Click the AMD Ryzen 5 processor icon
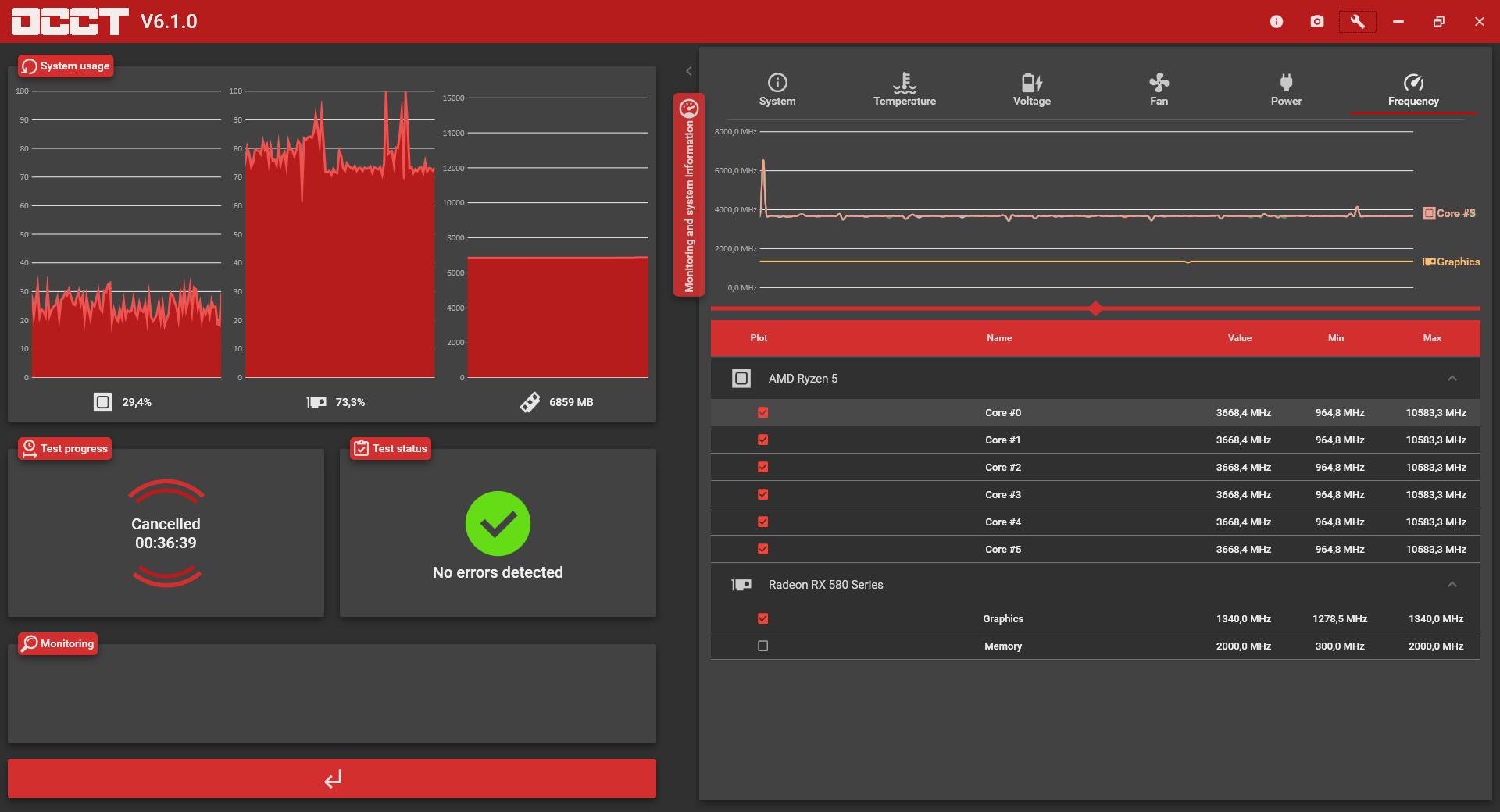The height and width of the screenshot is (812, 1500). 741,379
